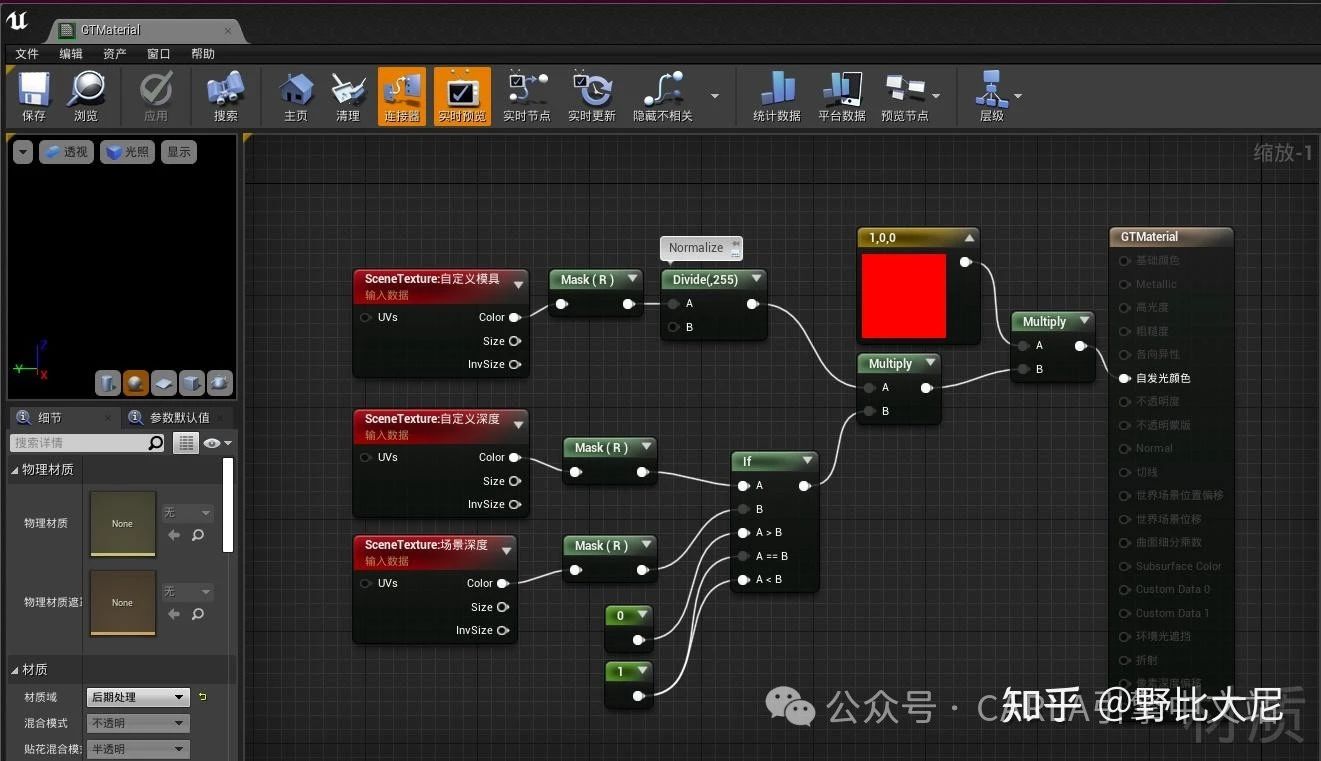Viewport: 1321px width, 761px height.
Task: Toggle 实时节点 (Live Nodes) option
Action: tap(526, 92)
